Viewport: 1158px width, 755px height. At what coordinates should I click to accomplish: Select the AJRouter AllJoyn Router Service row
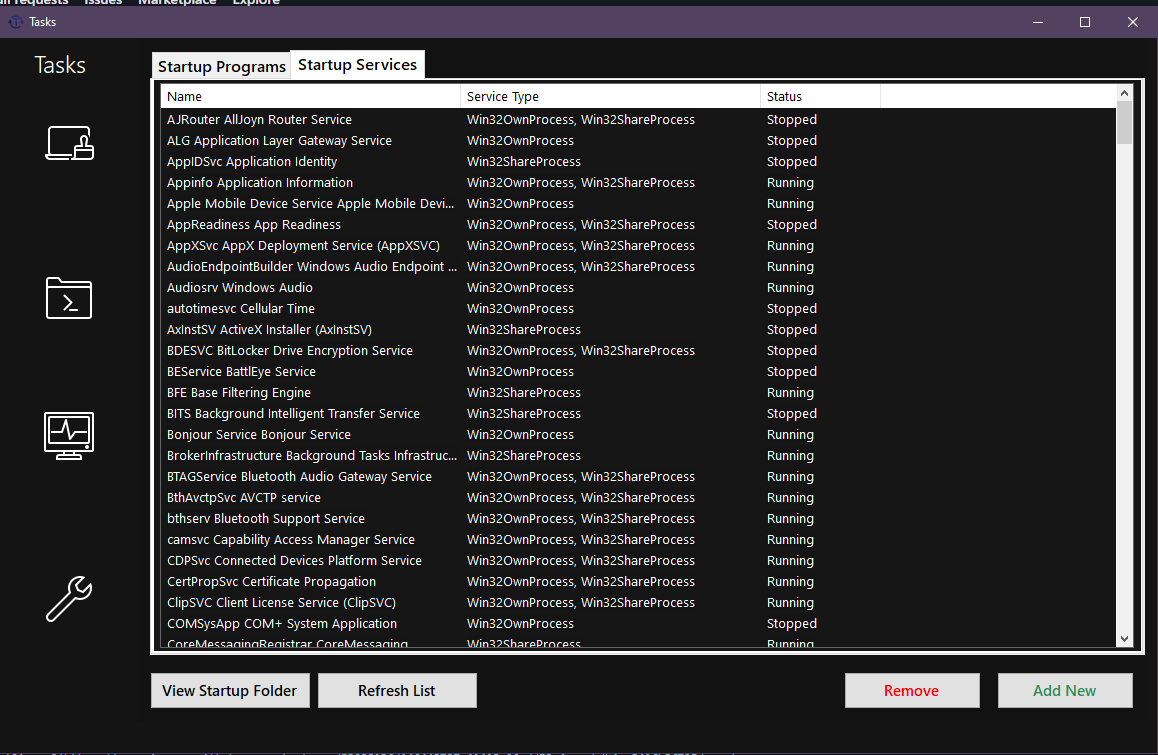tap(638, 120)
